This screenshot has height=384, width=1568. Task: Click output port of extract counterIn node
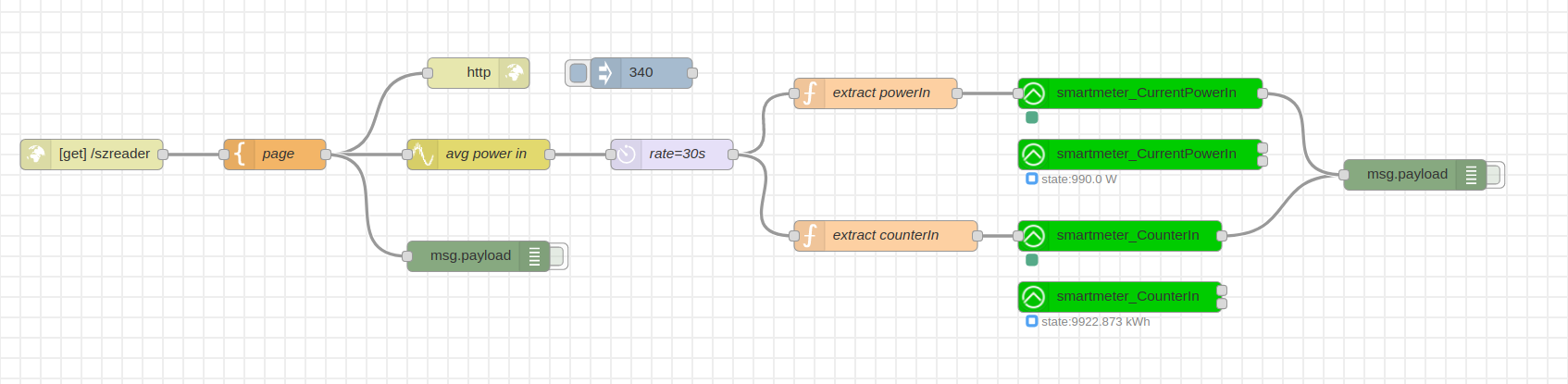click(x=977, y=236)
